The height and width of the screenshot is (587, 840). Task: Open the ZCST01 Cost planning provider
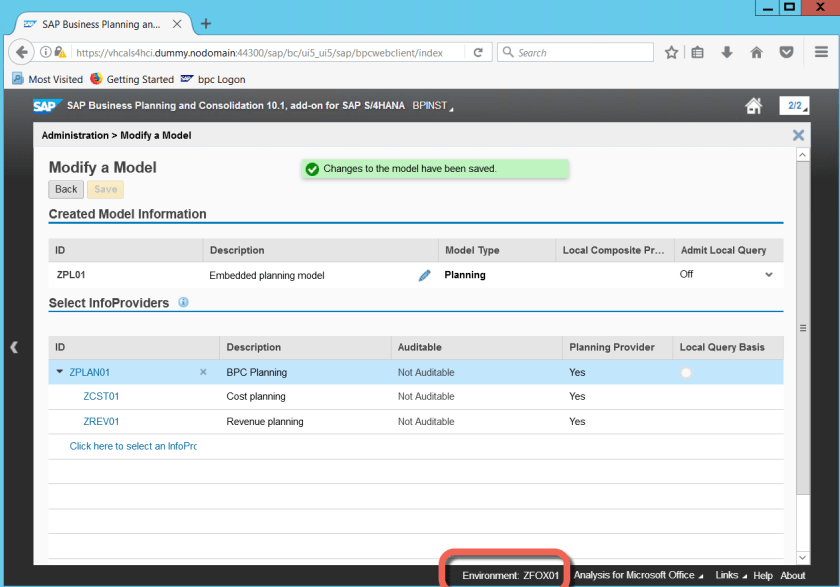[101, 396]
